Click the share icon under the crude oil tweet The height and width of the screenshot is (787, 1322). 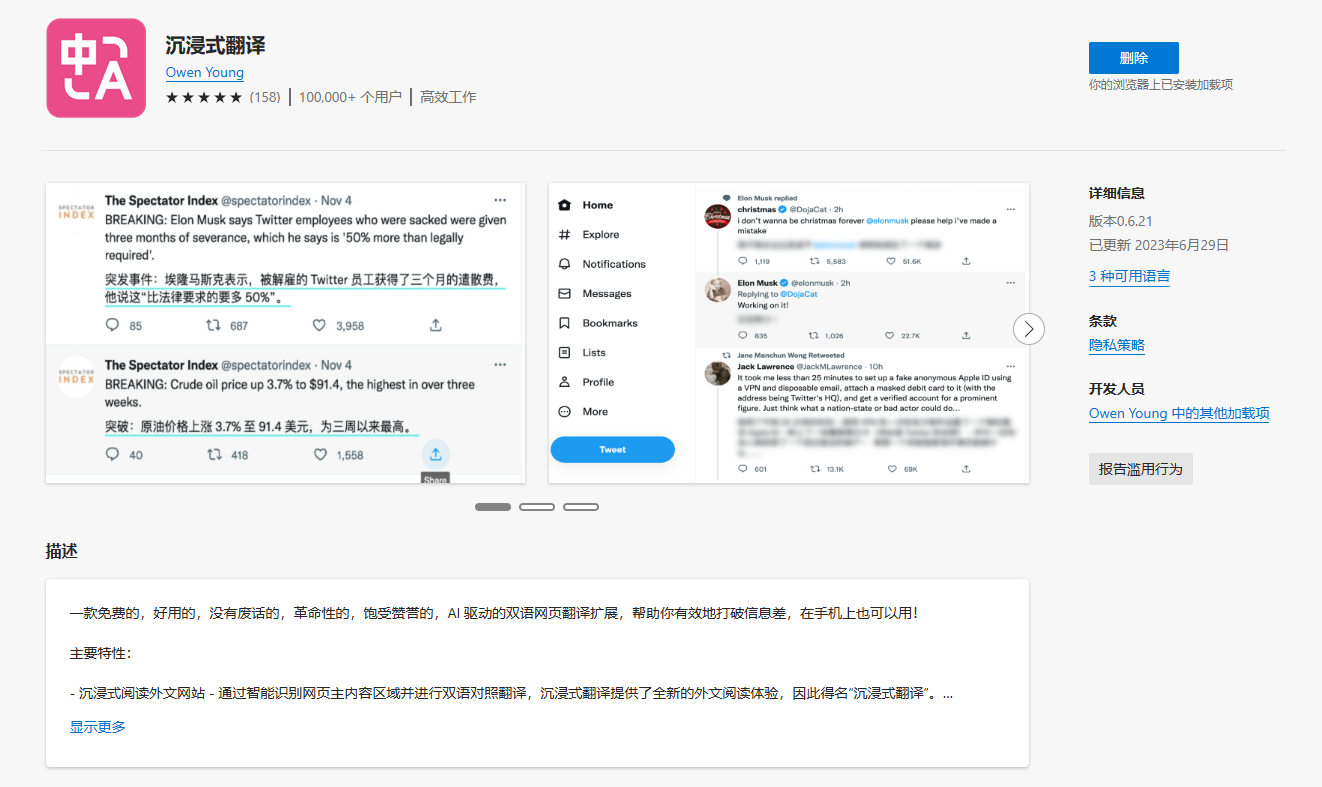point(435,453)
